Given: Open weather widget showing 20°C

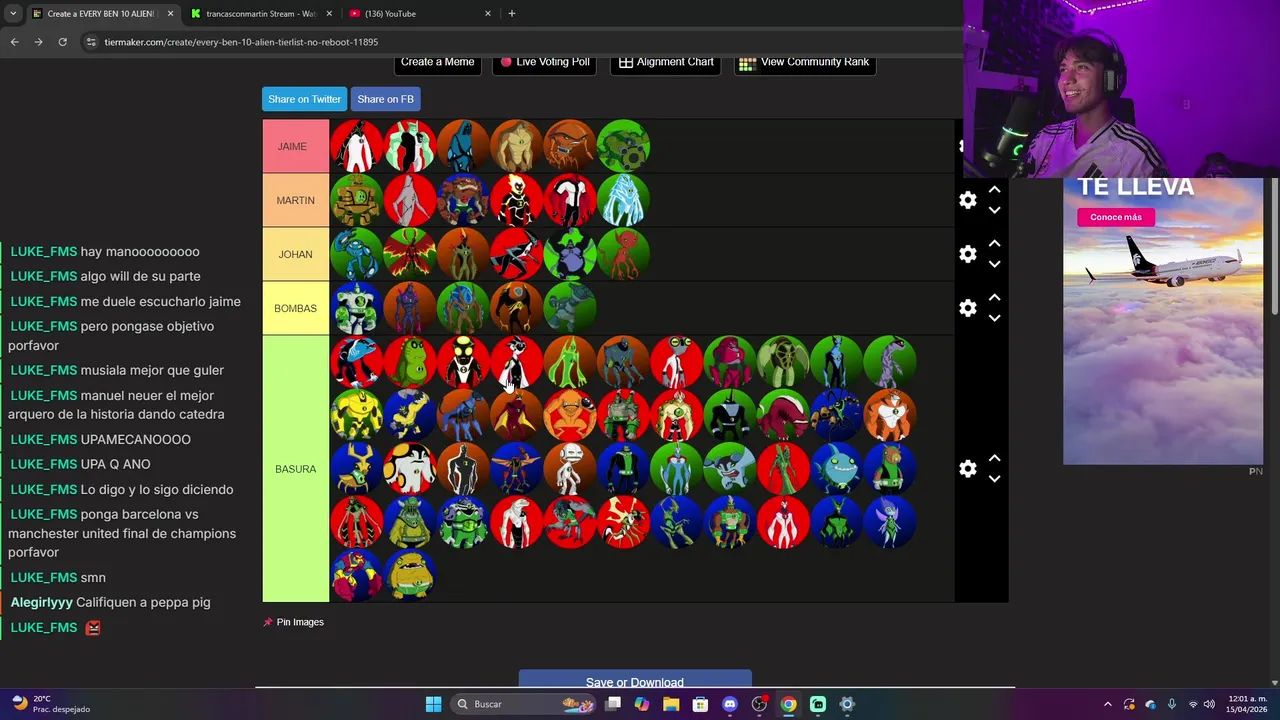Looking at the screenshot, I should point(50,704).
